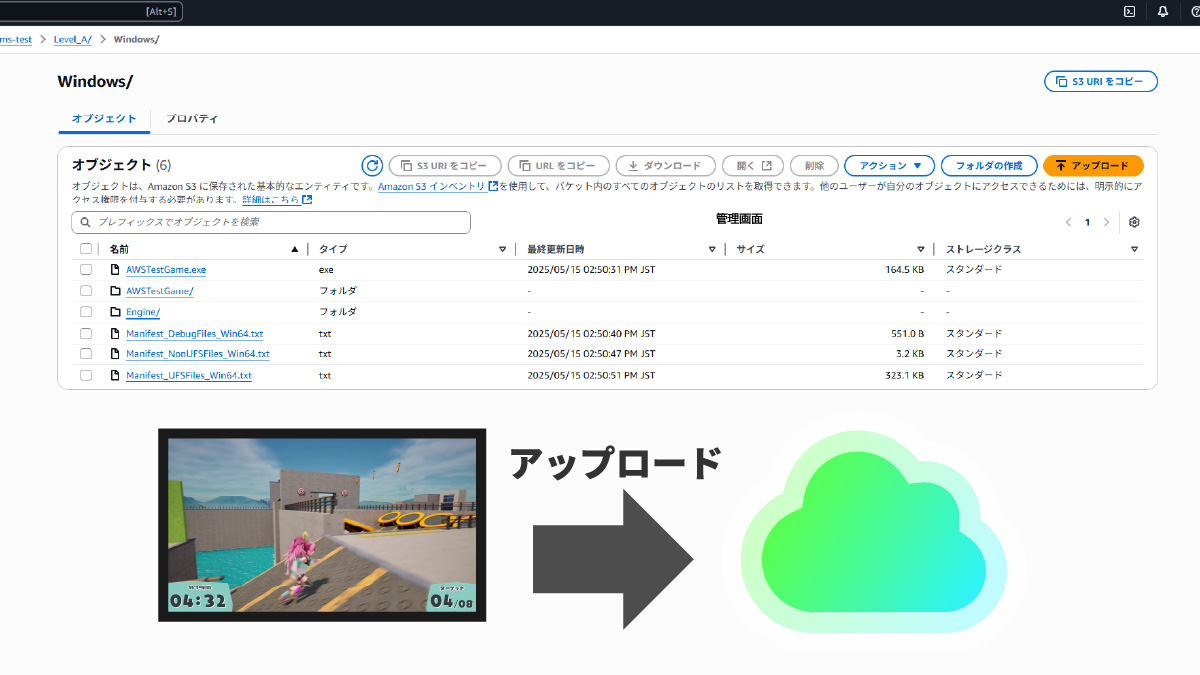
Task: Sort by the ストレージクラス column arrow
Action: [x=1134, y=249]
